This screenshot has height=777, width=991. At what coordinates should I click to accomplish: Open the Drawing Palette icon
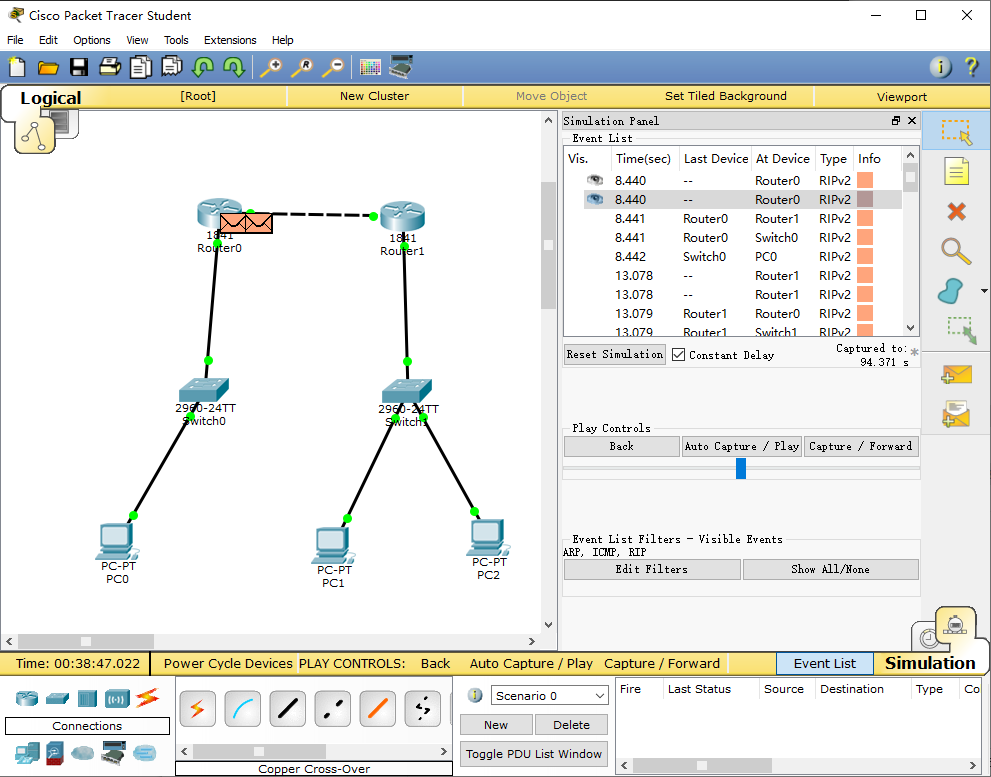tap(370, 67)
